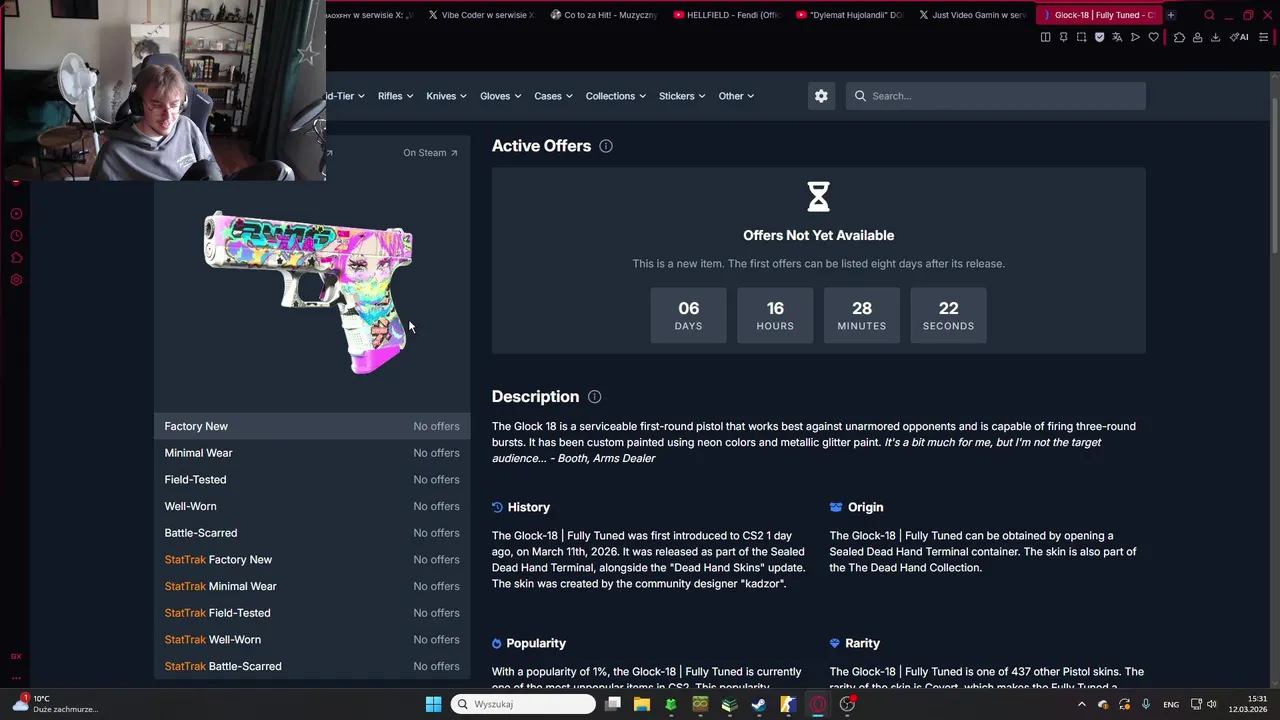This screenshot has height=720, width=1280.
Task: Select the Battle-Scarred row
Action: point(312,533)
